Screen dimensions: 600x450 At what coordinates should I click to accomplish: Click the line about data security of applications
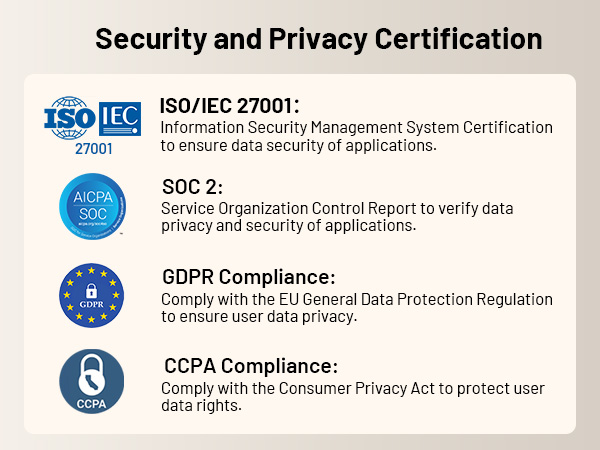pos(299,145)
